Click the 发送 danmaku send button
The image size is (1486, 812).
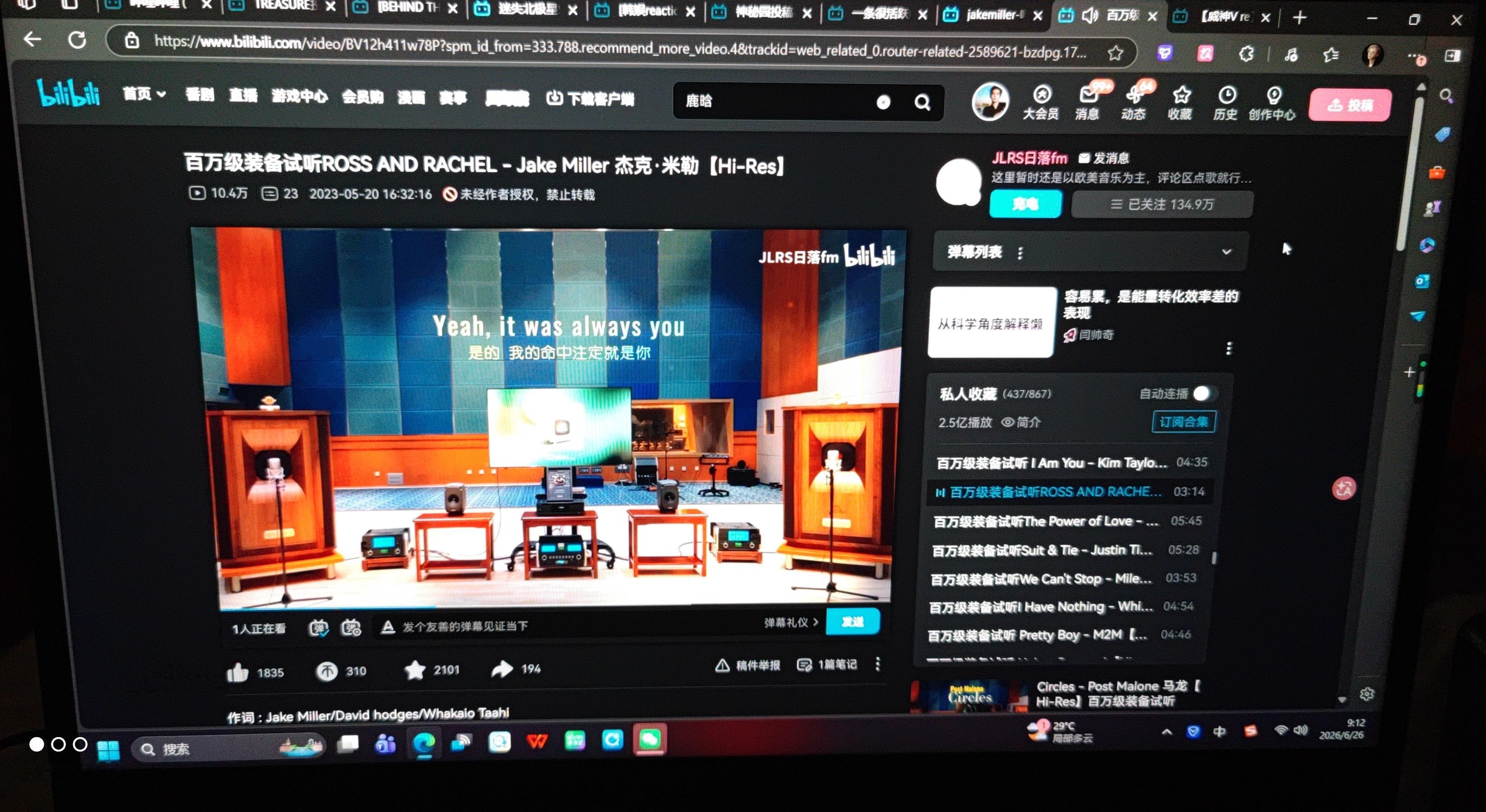853,621
